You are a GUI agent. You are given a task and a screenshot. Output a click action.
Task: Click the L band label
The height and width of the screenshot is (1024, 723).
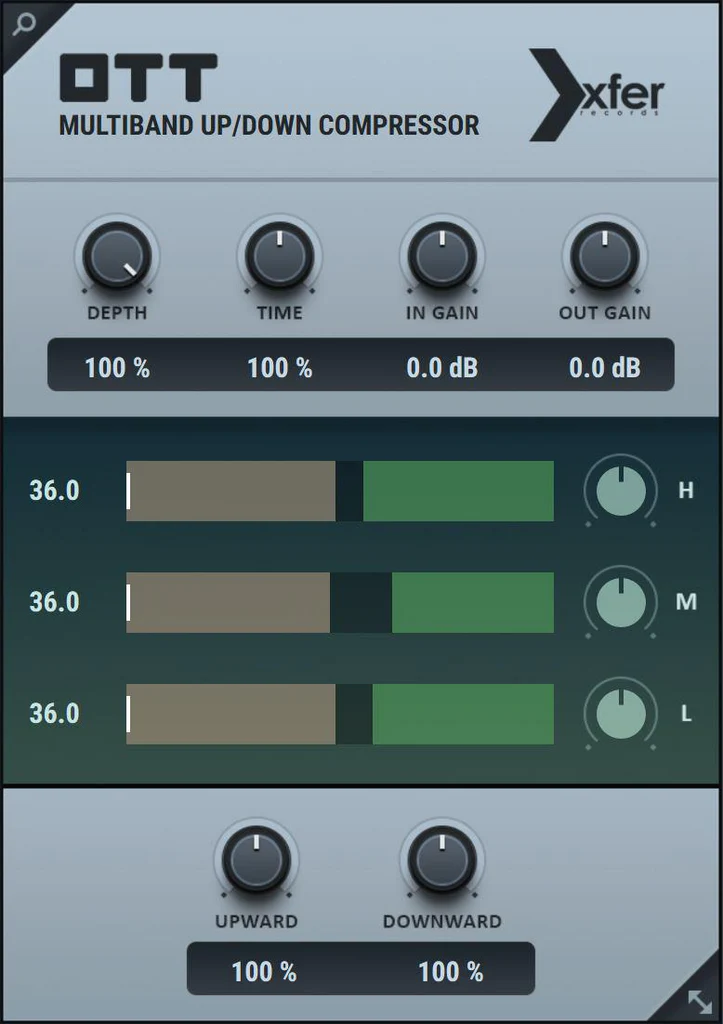coord(686,714)
